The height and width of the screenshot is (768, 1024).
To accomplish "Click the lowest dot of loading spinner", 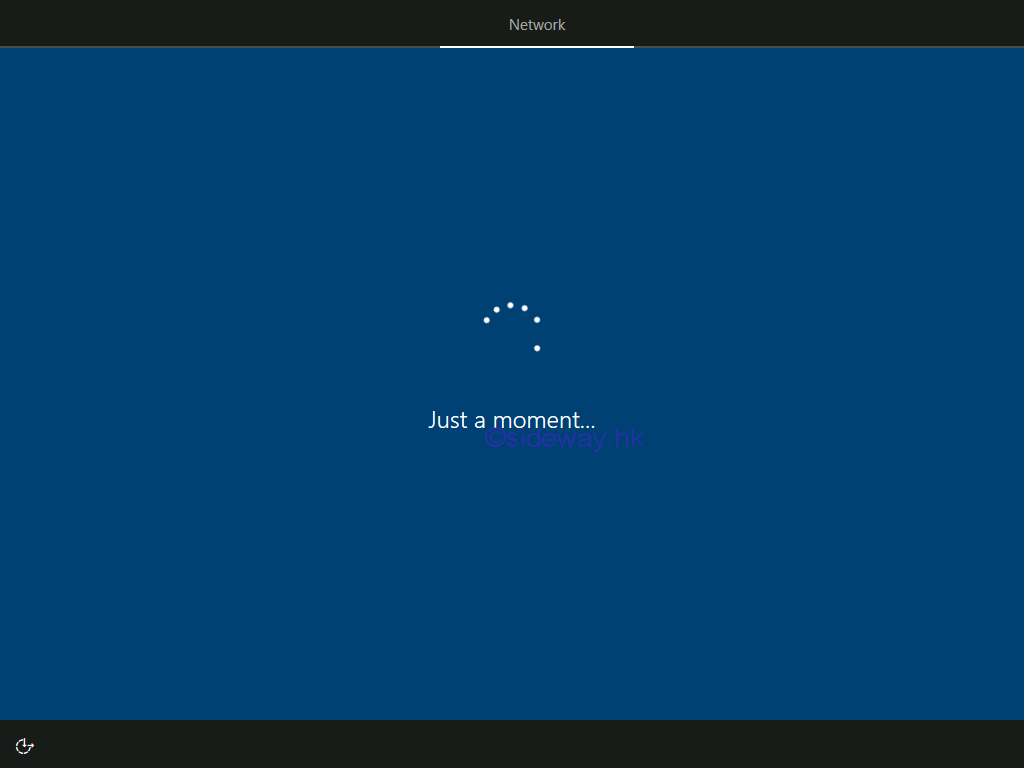I will 537,348.
